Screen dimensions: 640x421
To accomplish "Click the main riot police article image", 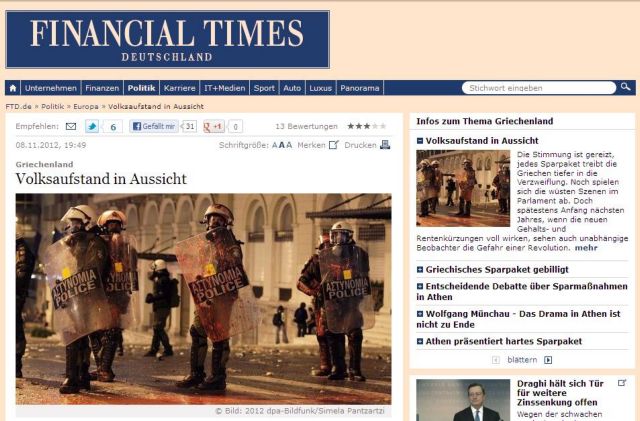I will pos(203,299).
